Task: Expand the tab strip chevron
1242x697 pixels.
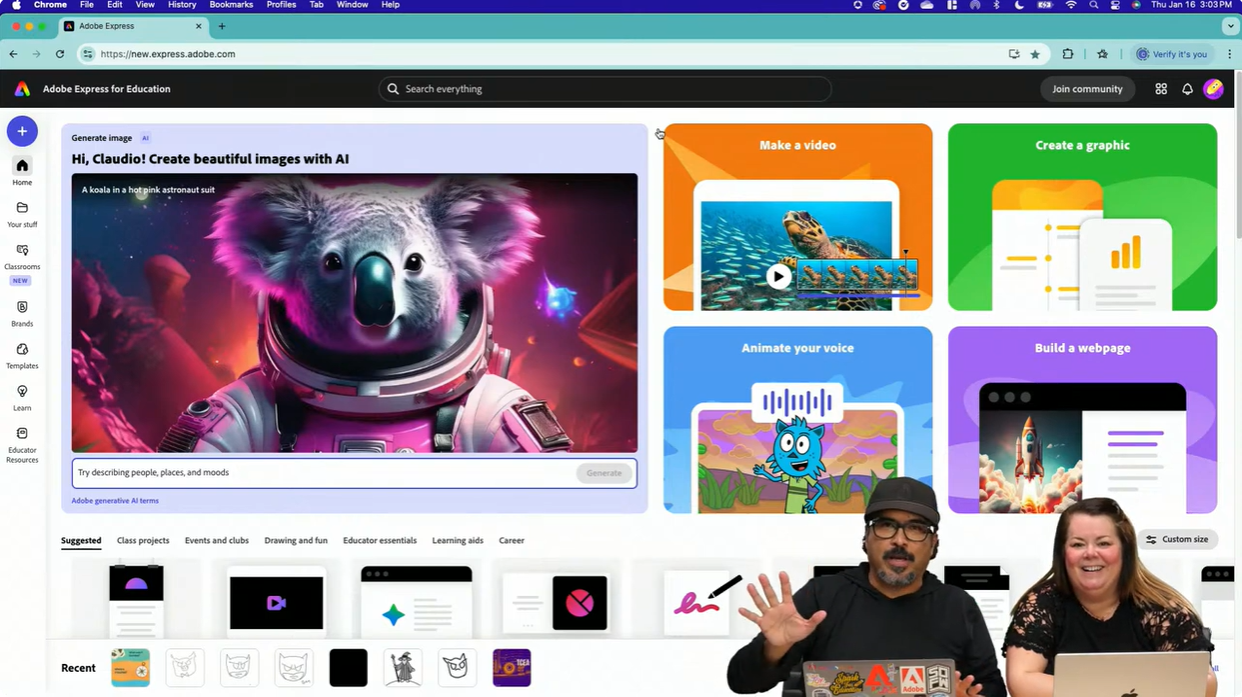Action: [x=1230, y=26]
